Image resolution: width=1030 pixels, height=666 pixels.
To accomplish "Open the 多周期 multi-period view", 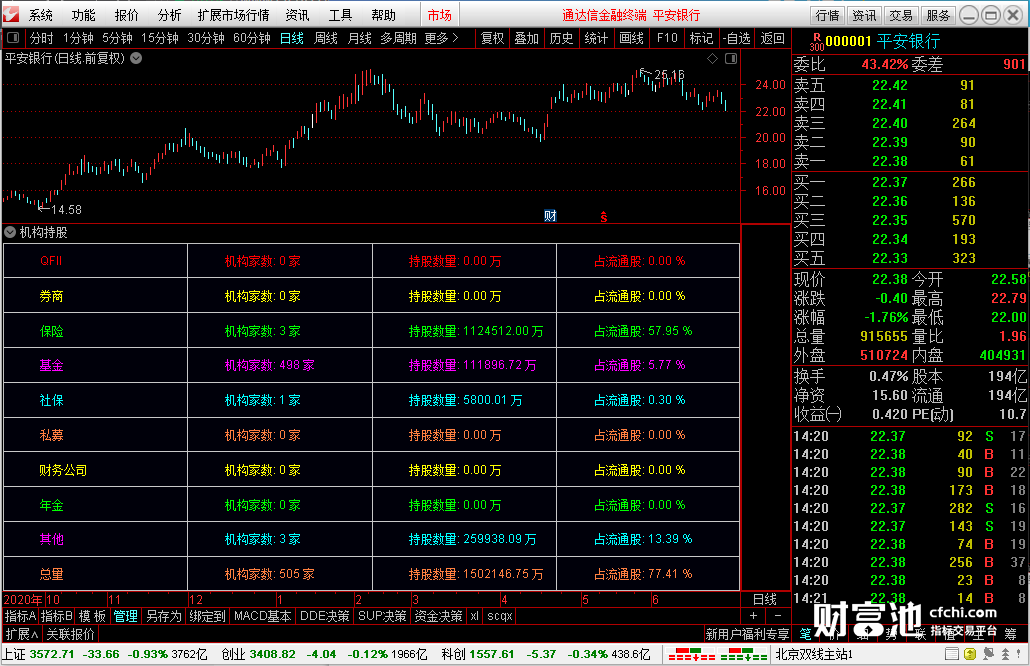I will click(398, 38).
